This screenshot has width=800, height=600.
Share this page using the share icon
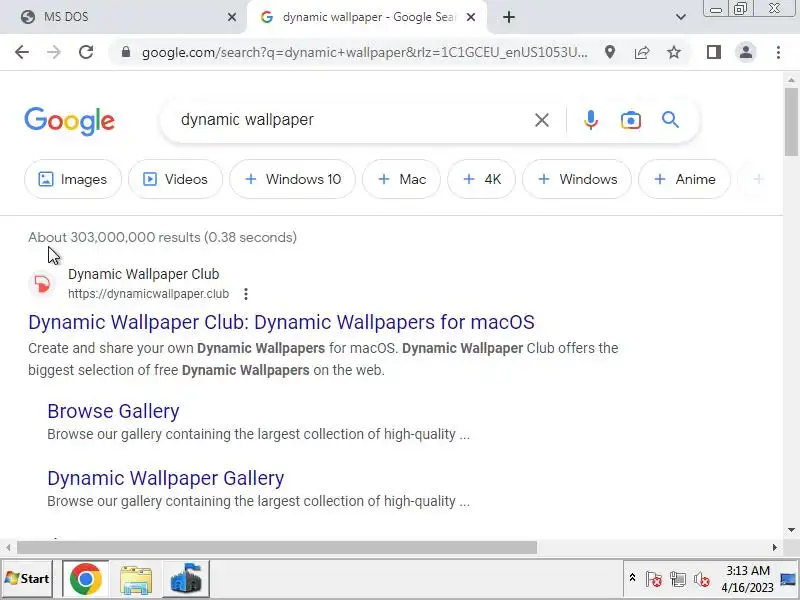(642, 52)
